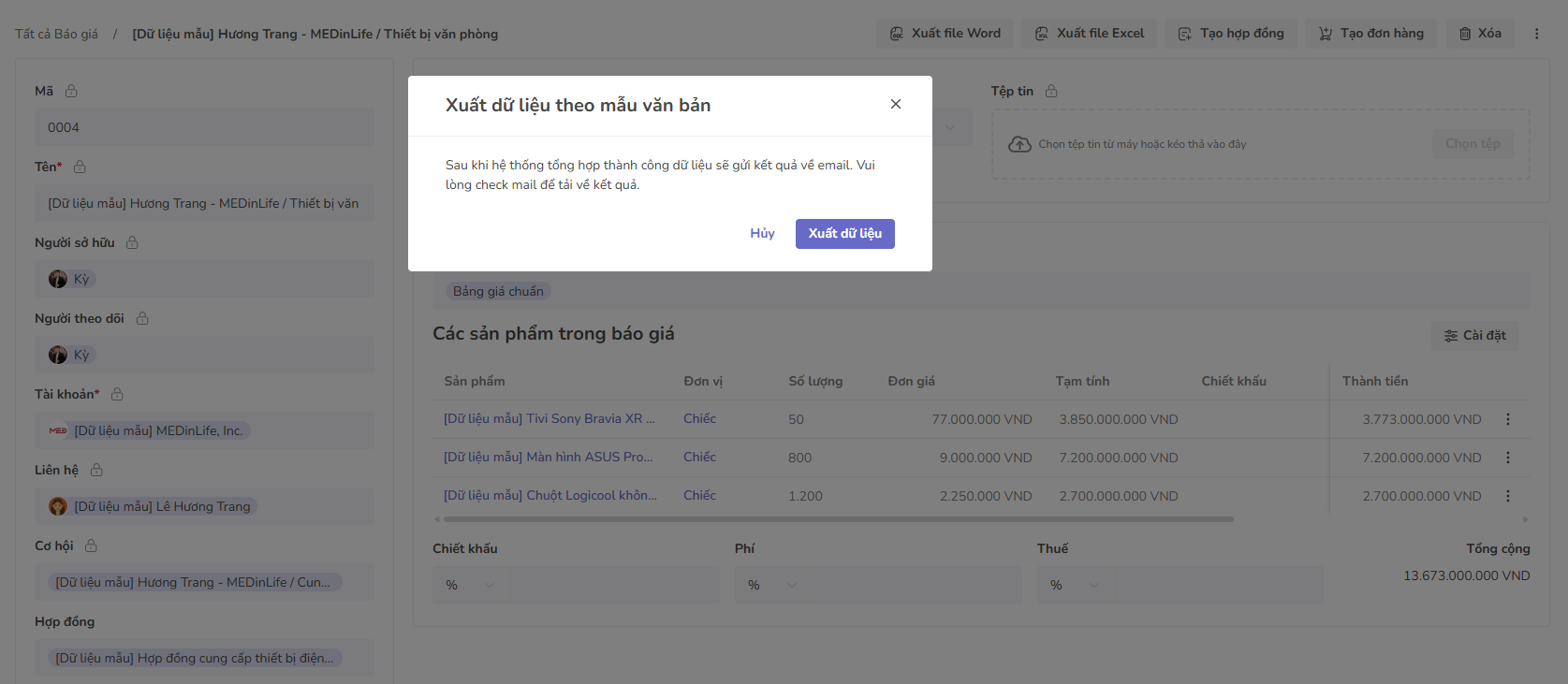Close the Xuất dữ liệu dialog
Screen dimensions: 1568x684
(896, 104)
